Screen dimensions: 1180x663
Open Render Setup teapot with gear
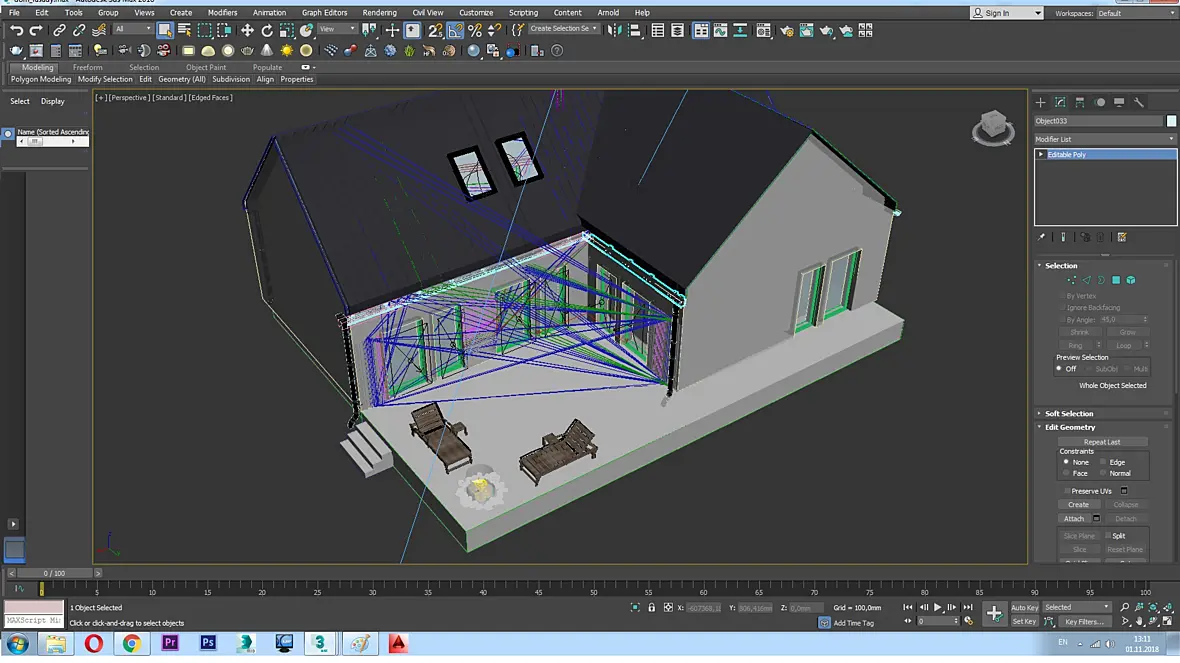click(x=786, y=31)
